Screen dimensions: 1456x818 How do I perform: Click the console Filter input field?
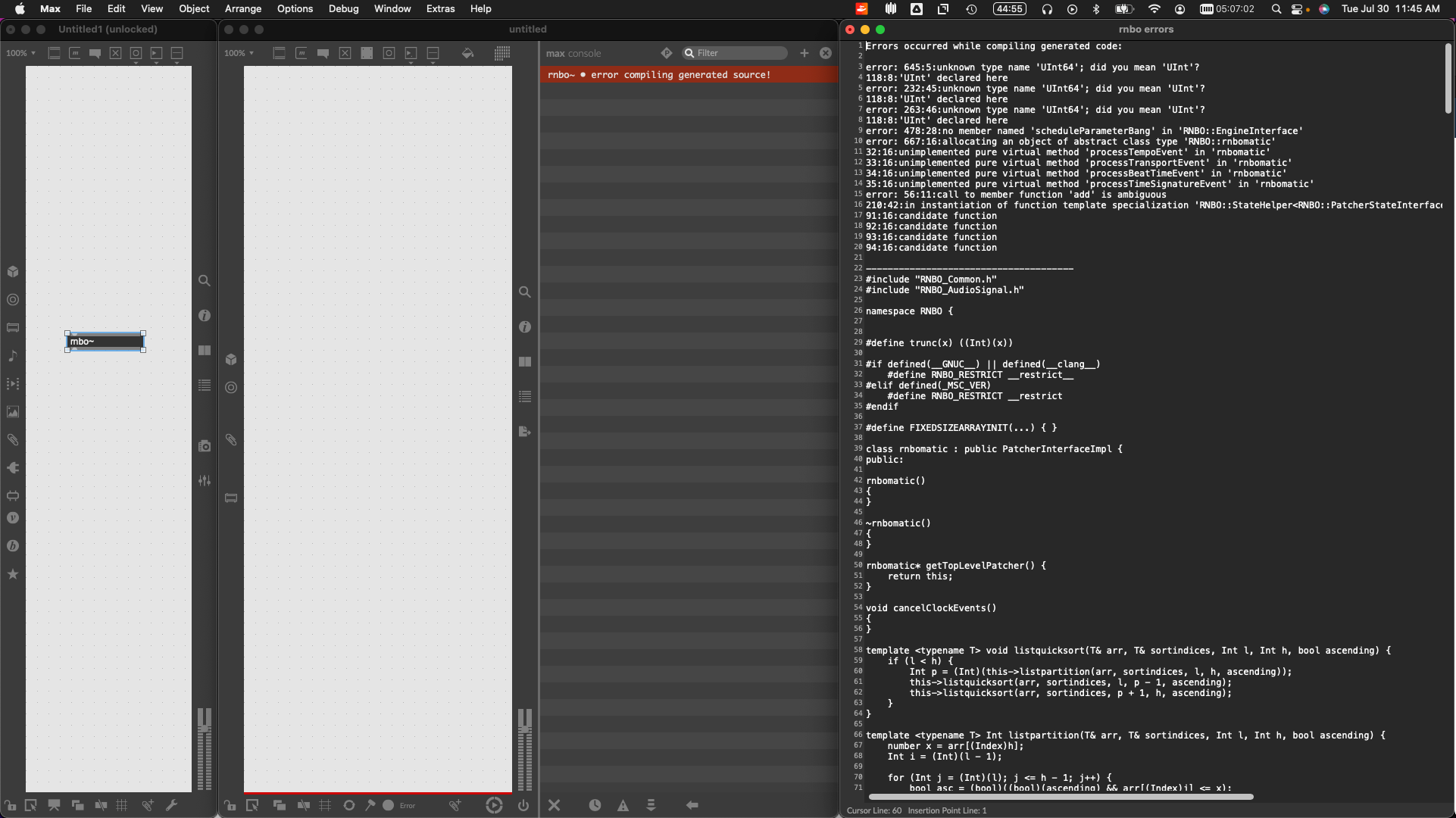(x=734, y=53)
